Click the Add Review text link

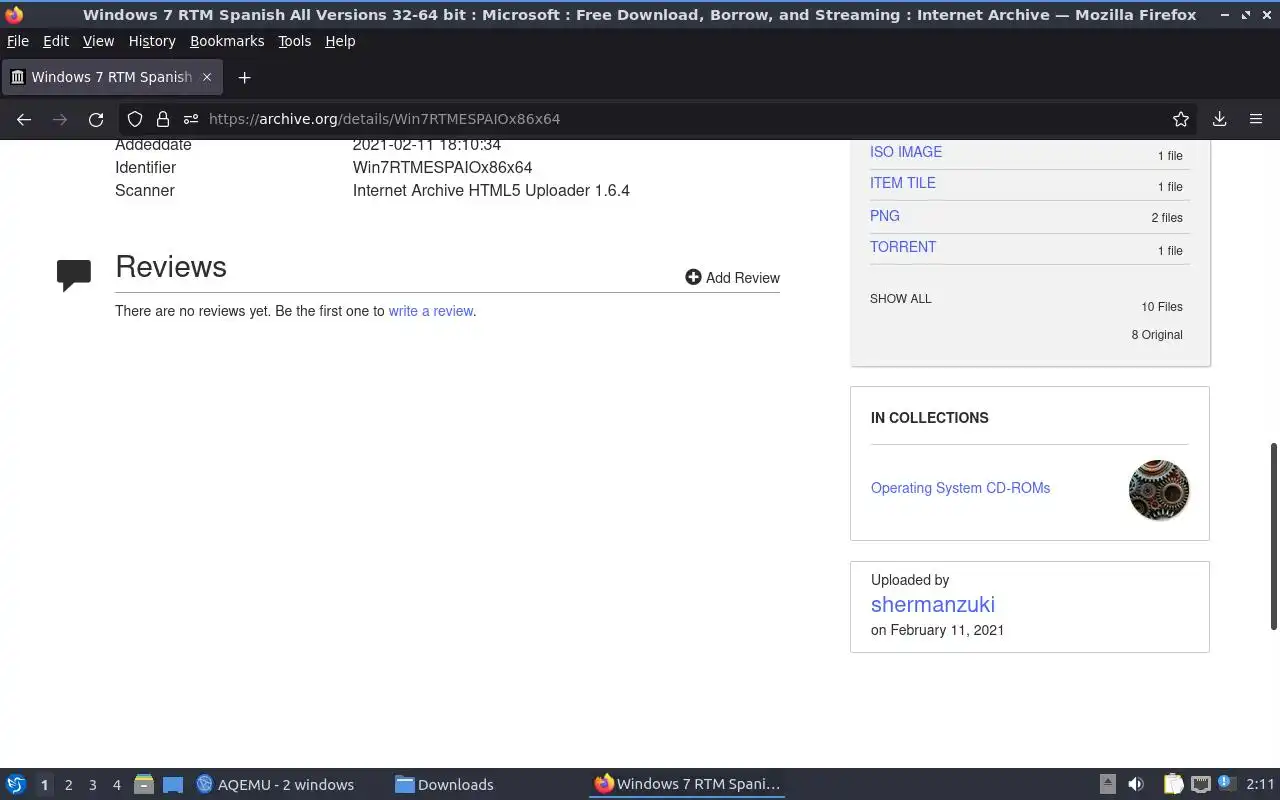tap(743, 278)
